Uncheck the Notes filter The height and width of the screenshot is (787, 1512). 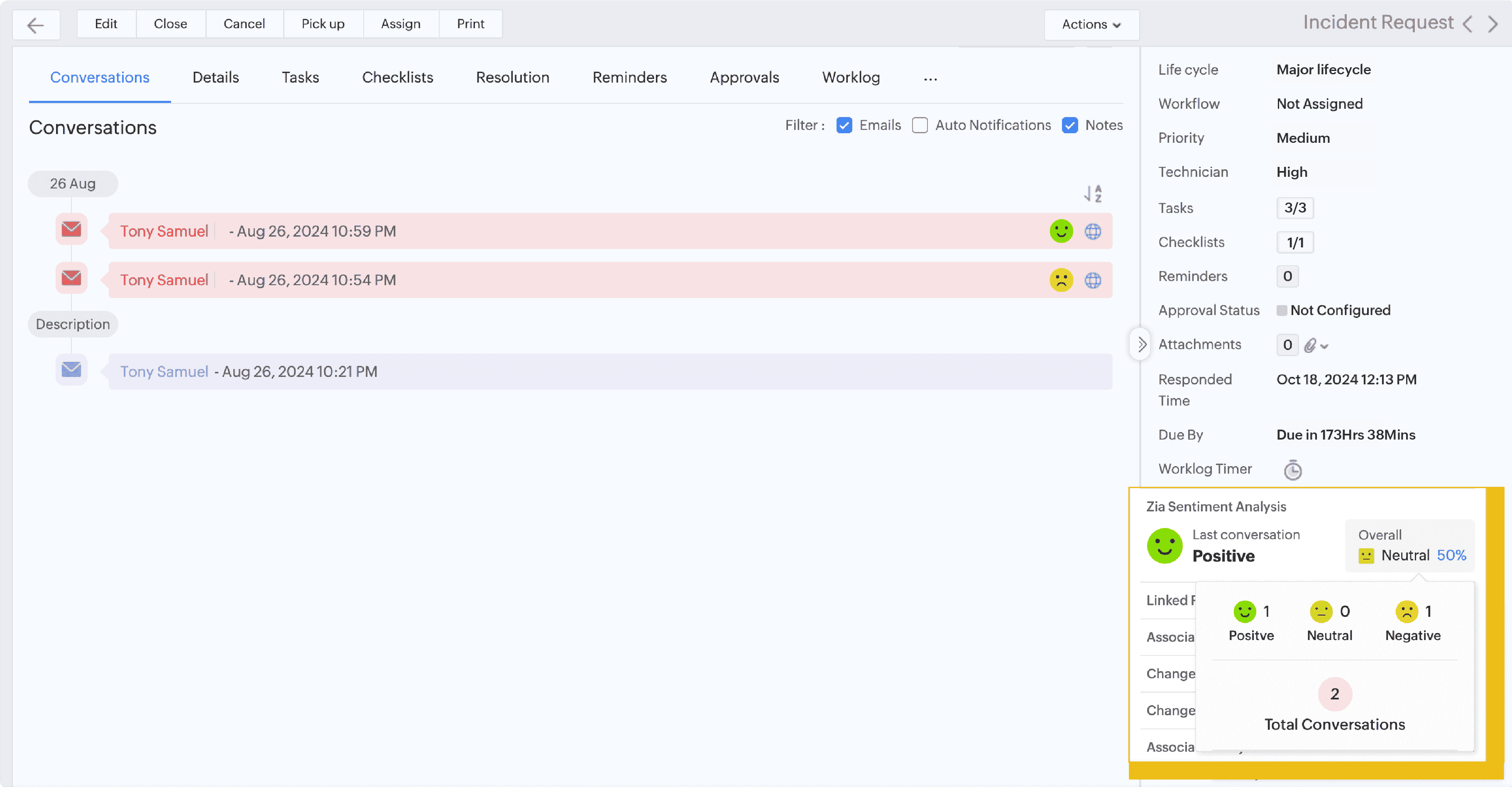(x=1071, y=125)
